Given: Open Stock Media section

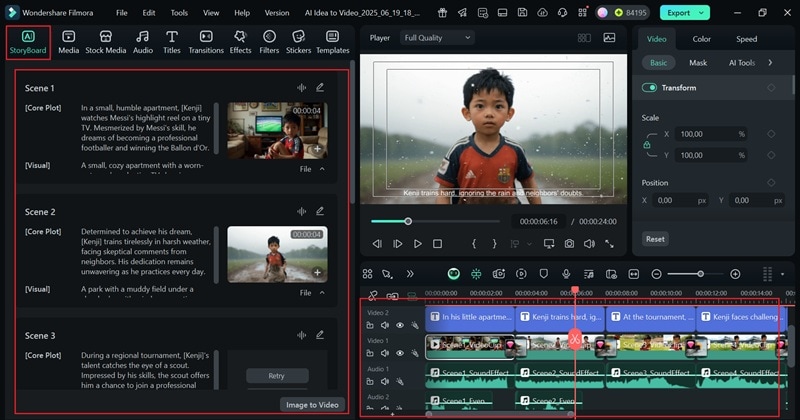Looking at the screenshot, I should pos(106,42).
